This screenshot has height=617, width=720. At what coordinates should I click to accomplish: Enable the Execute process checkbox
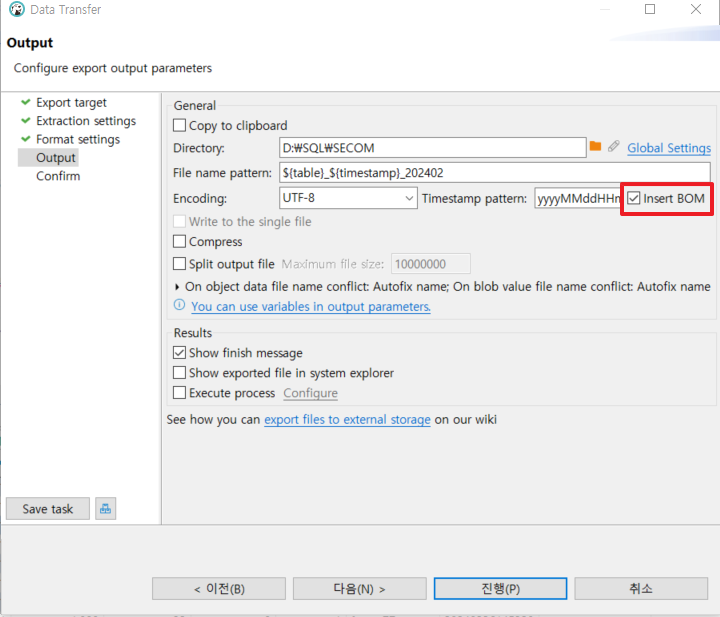(x=179, y=393)
